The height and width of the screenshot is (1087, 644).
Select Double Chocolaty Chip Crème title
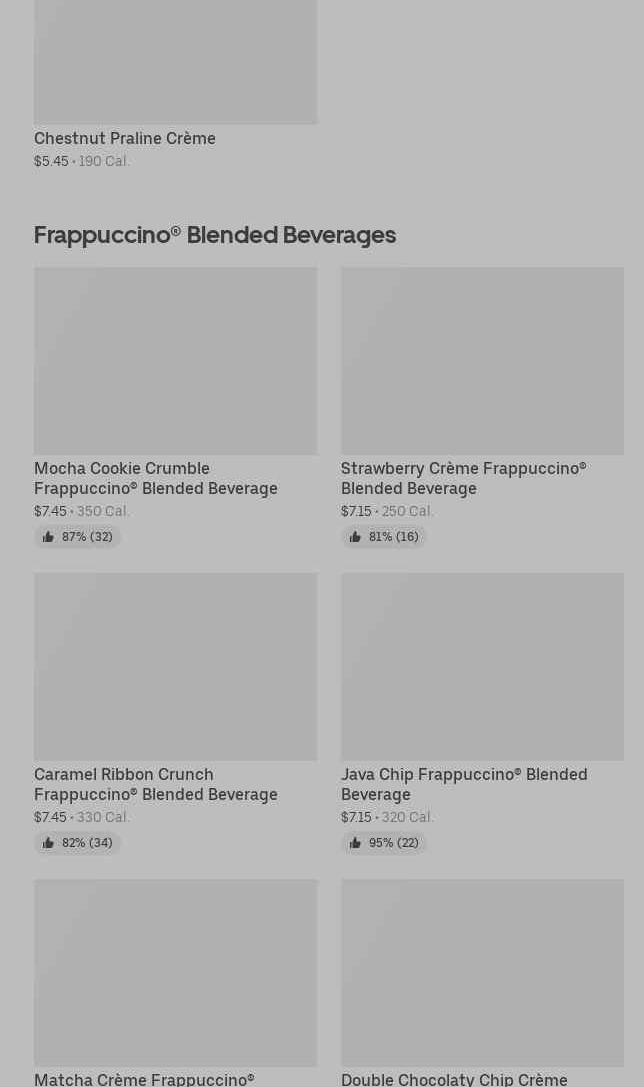(454, 1079)
